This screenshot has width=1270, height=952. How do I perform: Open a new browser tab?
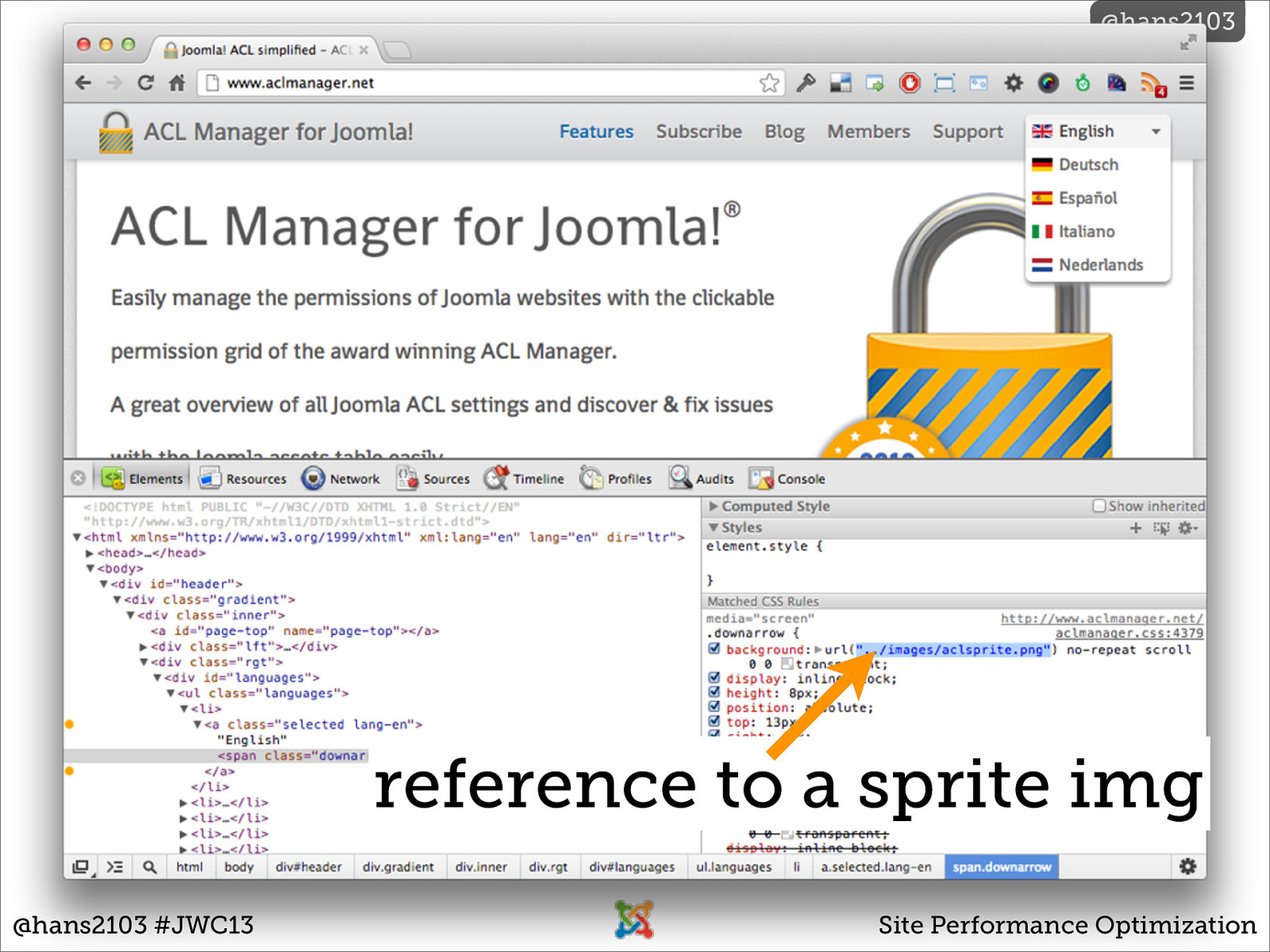coord(398,50)
